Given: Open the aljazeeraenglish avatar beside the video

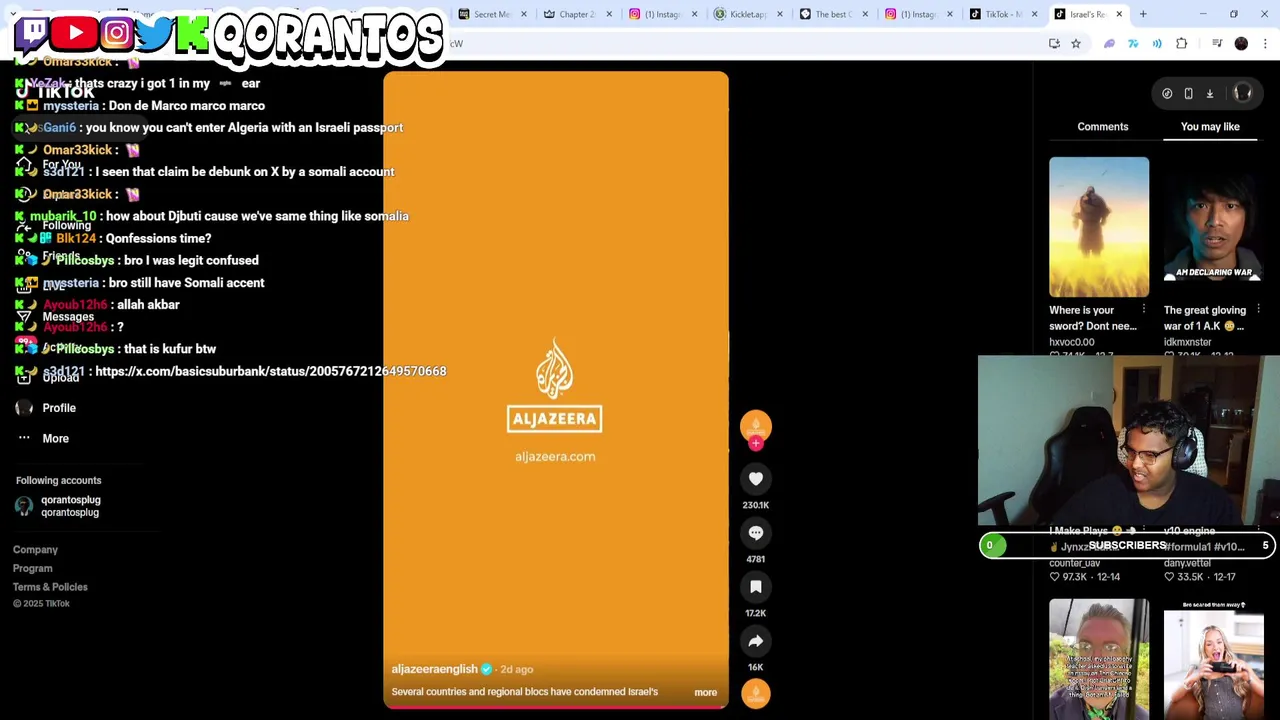Looking at the screenshot, I should [x=756, y=425].
